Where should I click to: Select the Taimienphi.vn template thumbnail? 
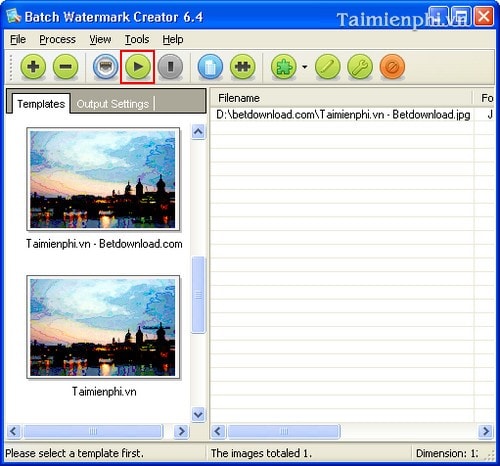103,327
